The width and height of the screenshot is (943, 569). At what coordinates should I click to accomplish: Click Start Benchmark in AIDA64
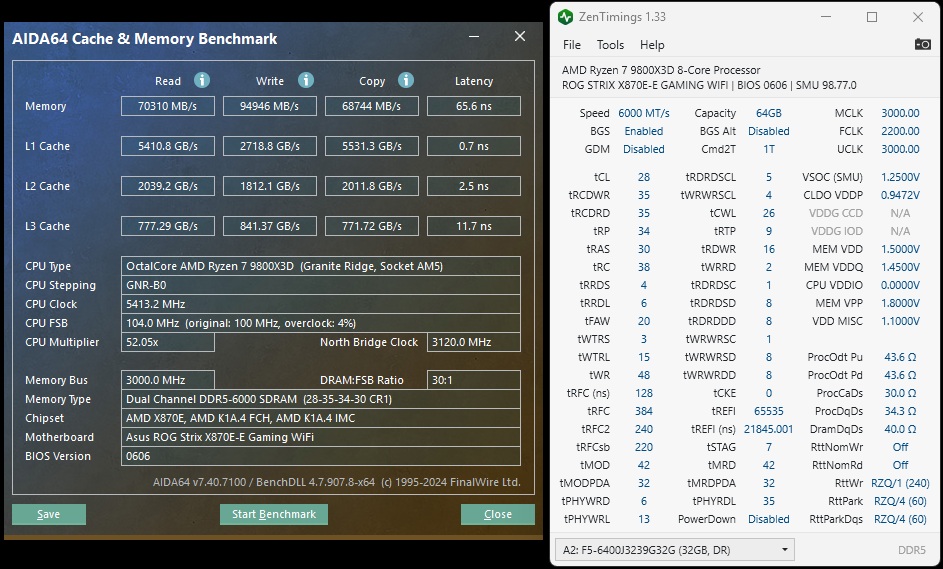pyautogui.click(x=274, y=514)
